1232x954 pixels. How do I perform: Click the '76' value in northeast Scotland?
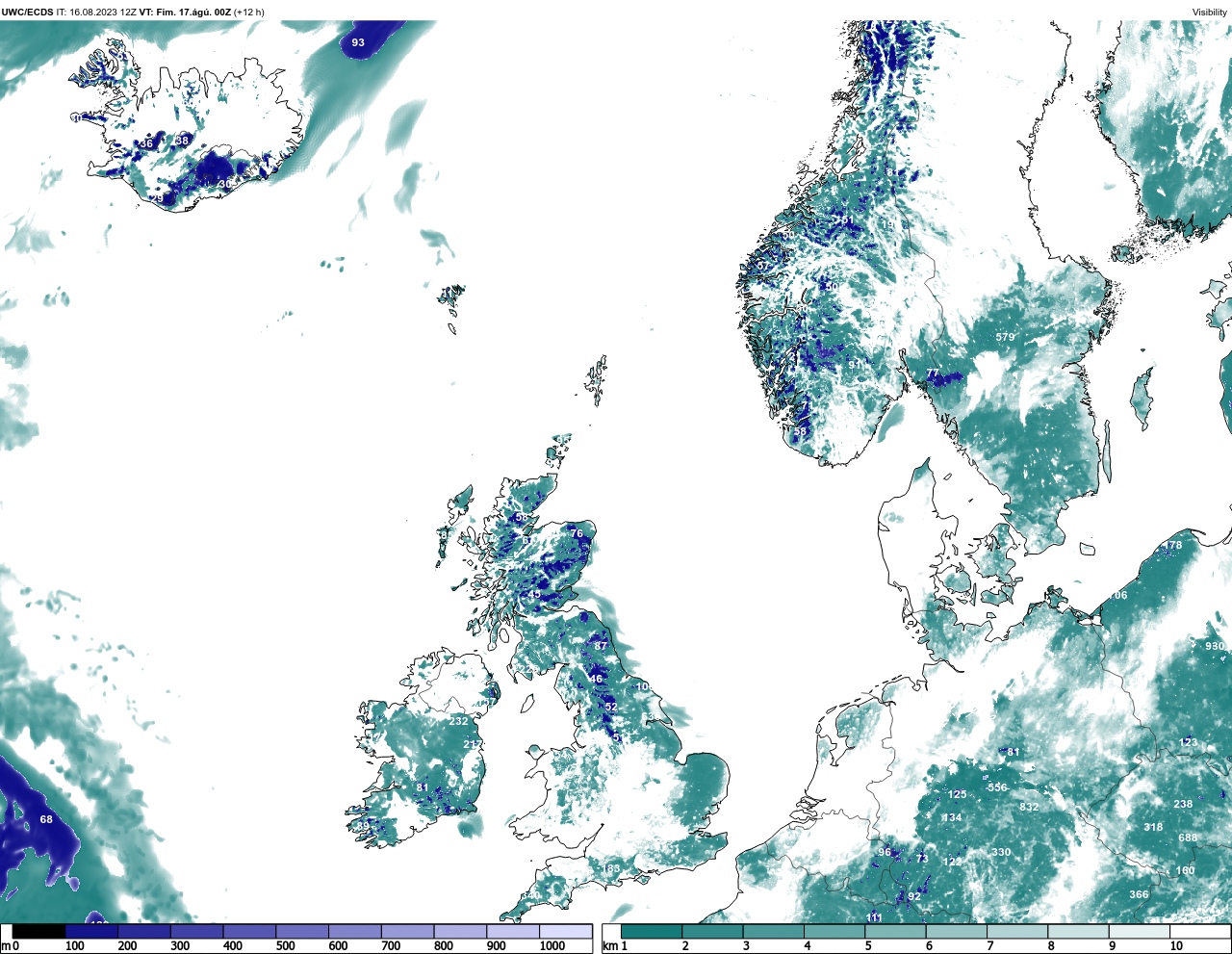(577, 533)
